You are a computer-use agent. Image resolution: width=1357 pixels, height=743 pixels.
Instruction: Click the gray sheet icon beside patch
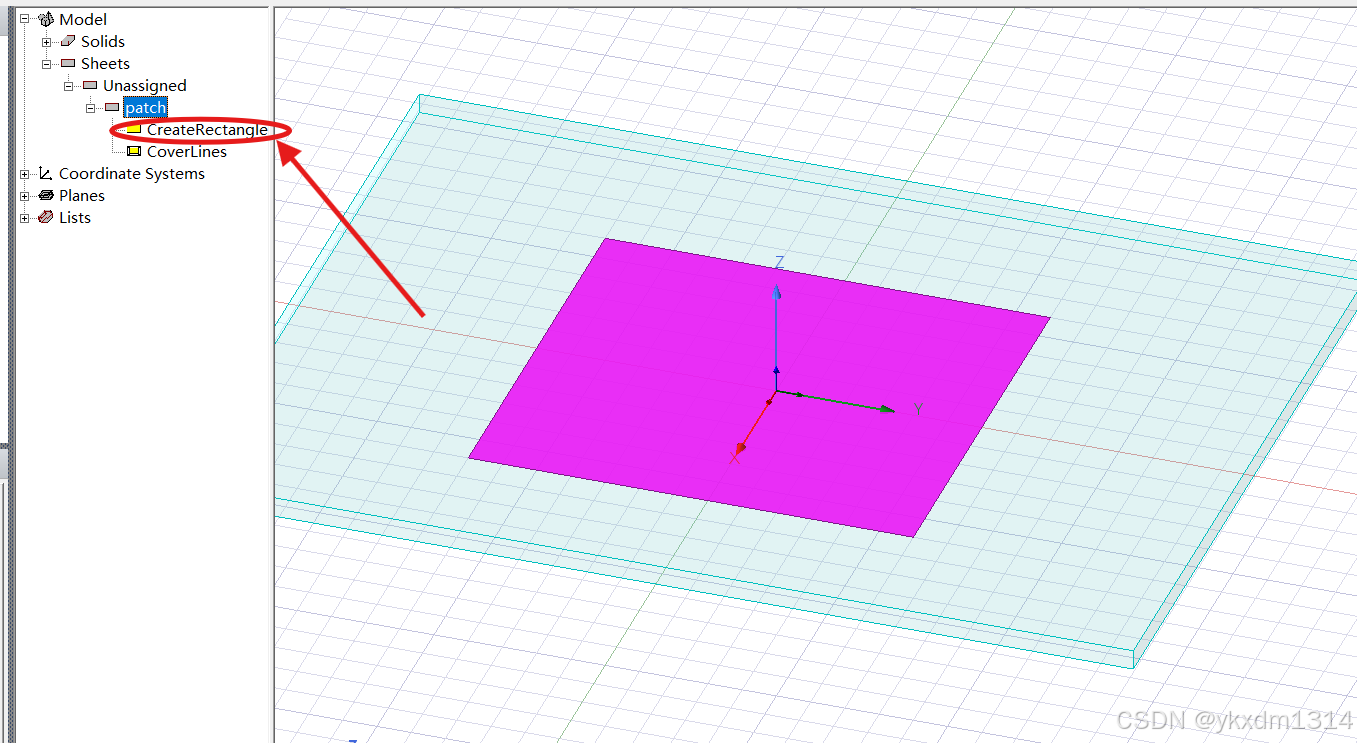pyautogui.click(x=112, y=107)
